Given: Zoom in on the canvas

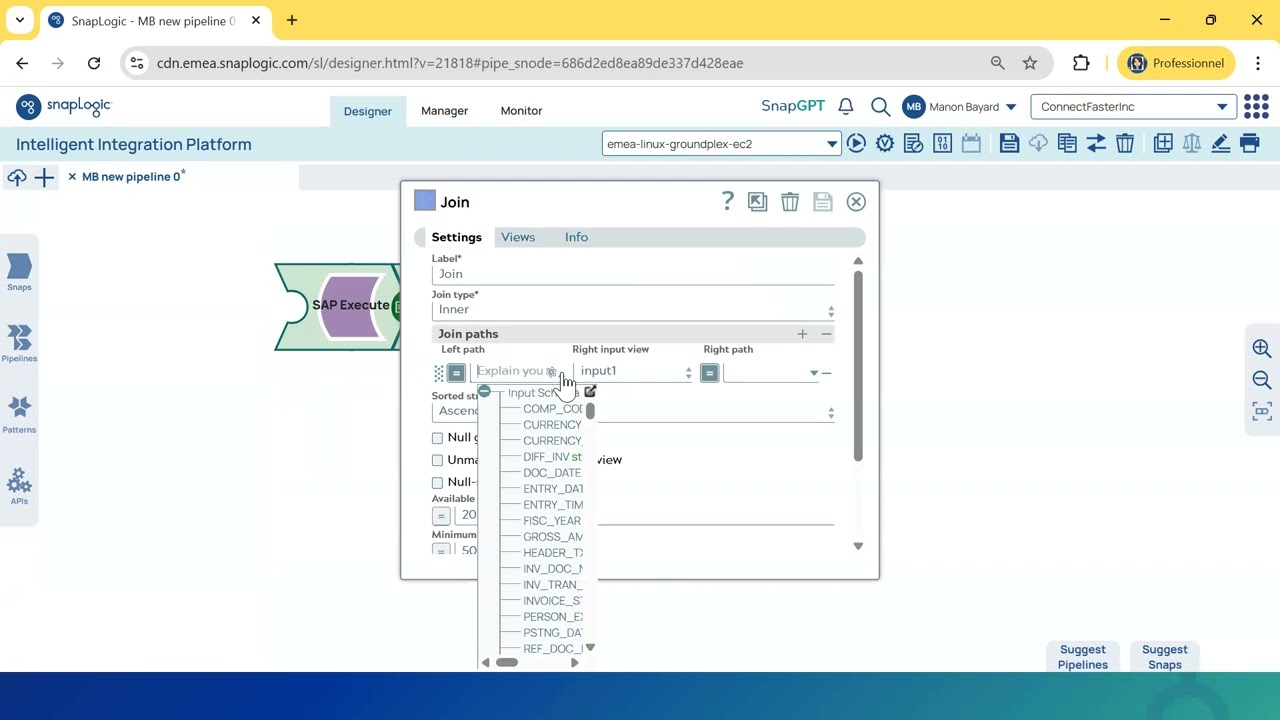Looking at the screenshot, I should pos(1262,348).
